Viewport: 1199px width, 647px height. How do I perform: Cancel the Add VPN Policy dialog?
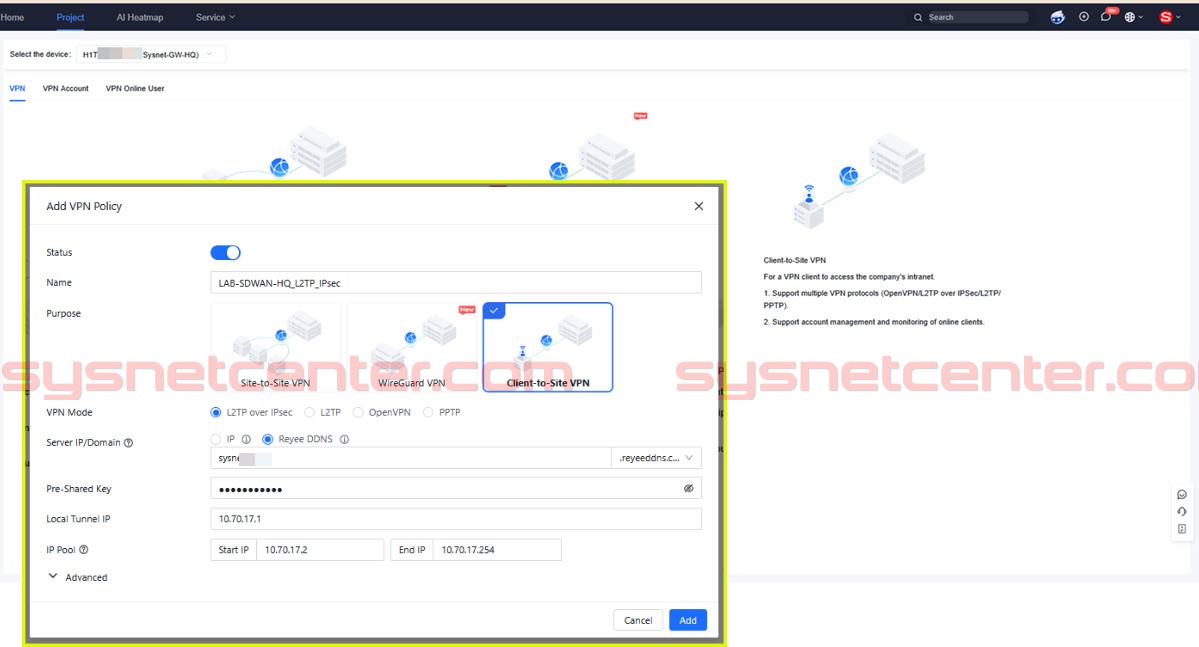pos(637,620)
